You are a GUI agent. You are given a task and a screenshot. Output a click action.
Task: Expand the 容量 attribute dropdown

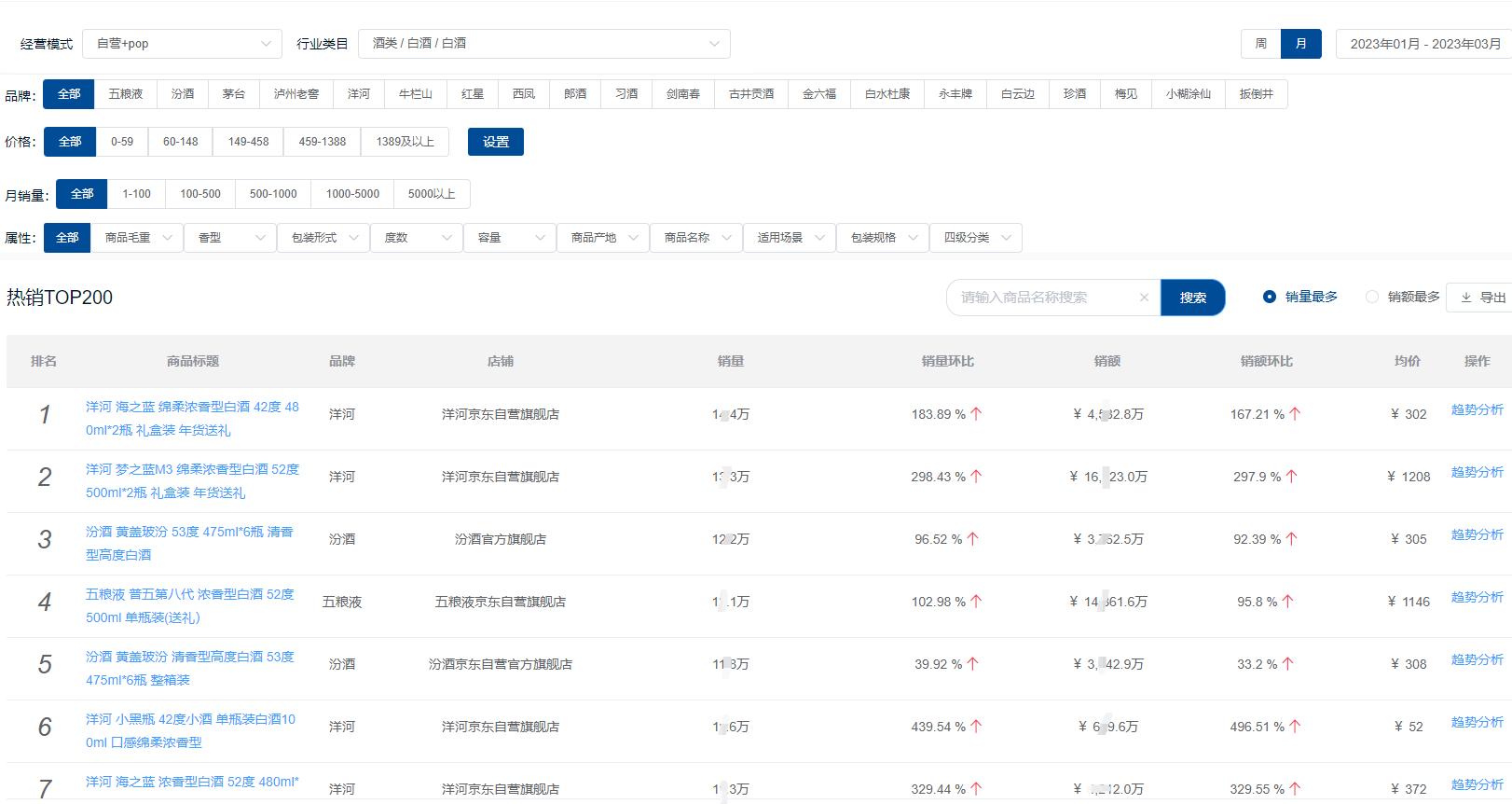pos(510,238)
